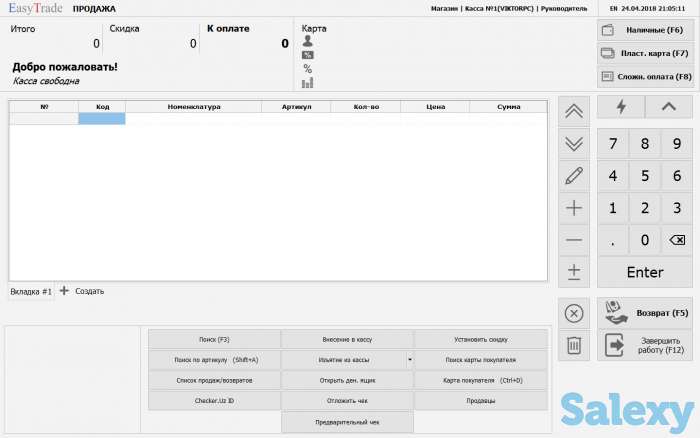Select the Вкладка #1 tab

[x=30, y=291]
